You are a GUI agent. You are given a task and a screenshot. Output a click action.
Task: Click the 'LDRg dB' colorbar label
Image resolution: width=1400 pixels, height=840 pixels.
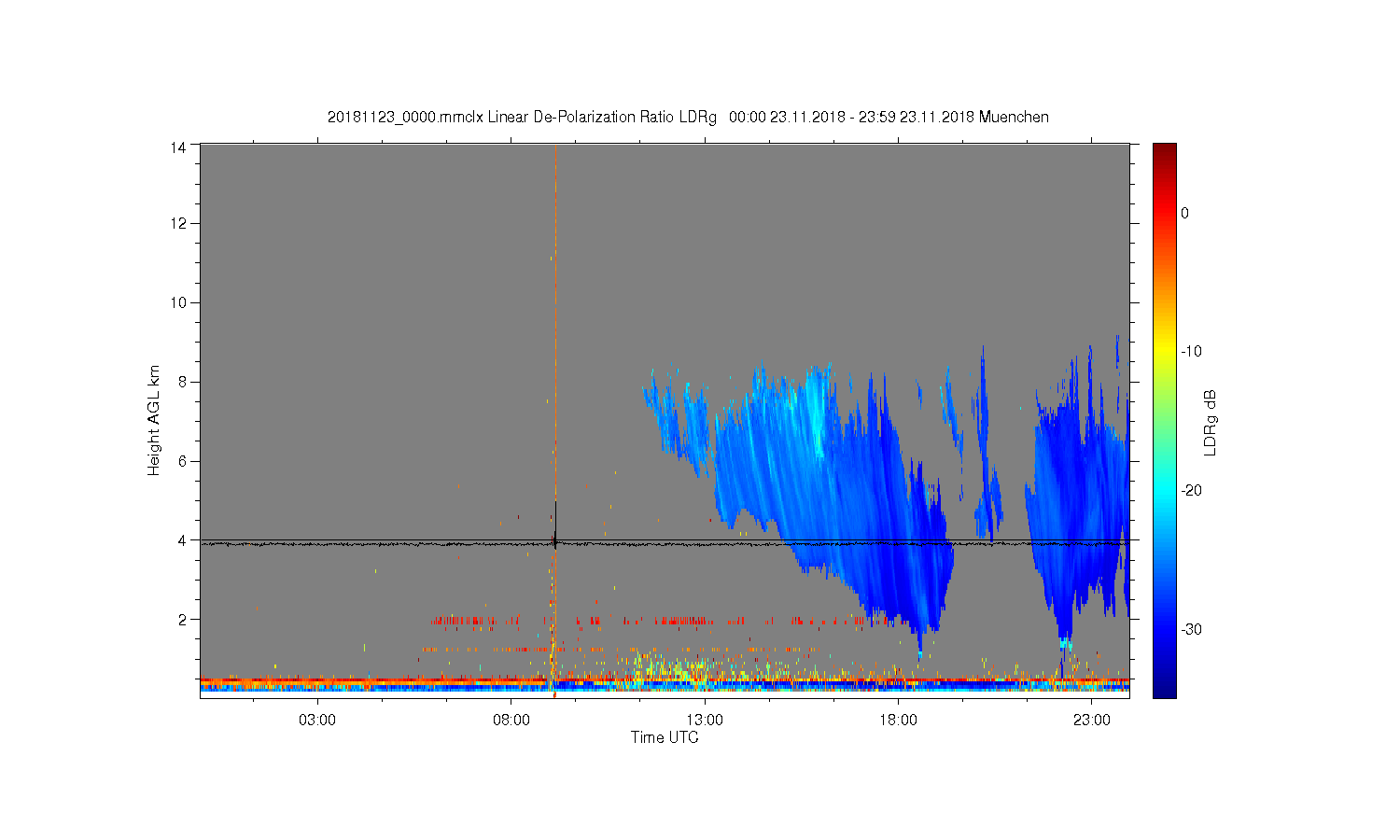click(x=1210, y=422)
